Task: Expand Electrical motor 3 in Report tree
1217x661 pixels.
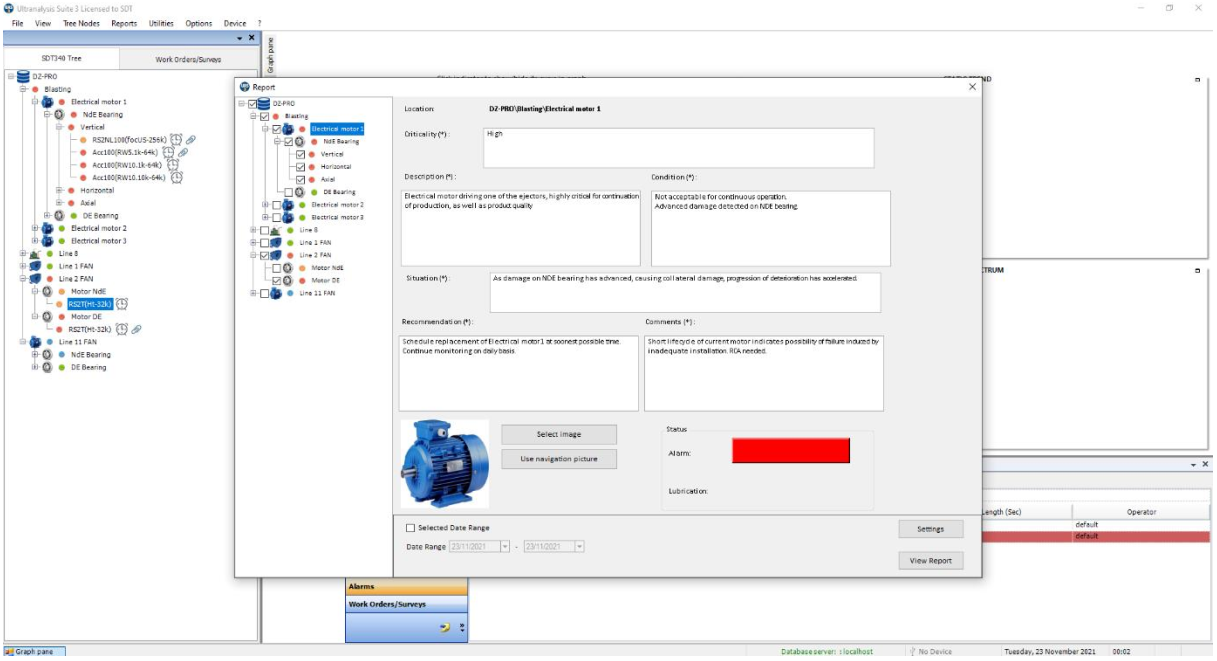Action: pyautogui.click(x=265, y=217)
